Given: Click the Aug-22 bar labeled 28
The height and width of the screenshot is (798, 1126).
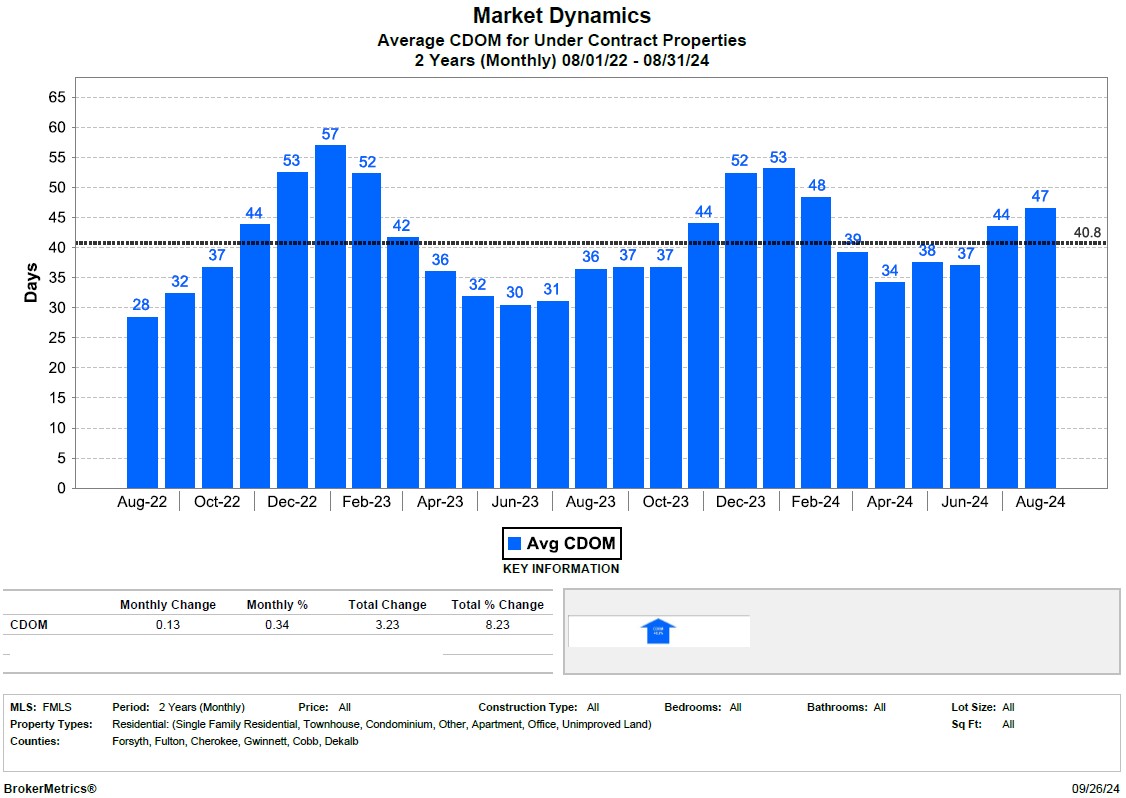Looking at the screenshot, I should coord(142,402).
